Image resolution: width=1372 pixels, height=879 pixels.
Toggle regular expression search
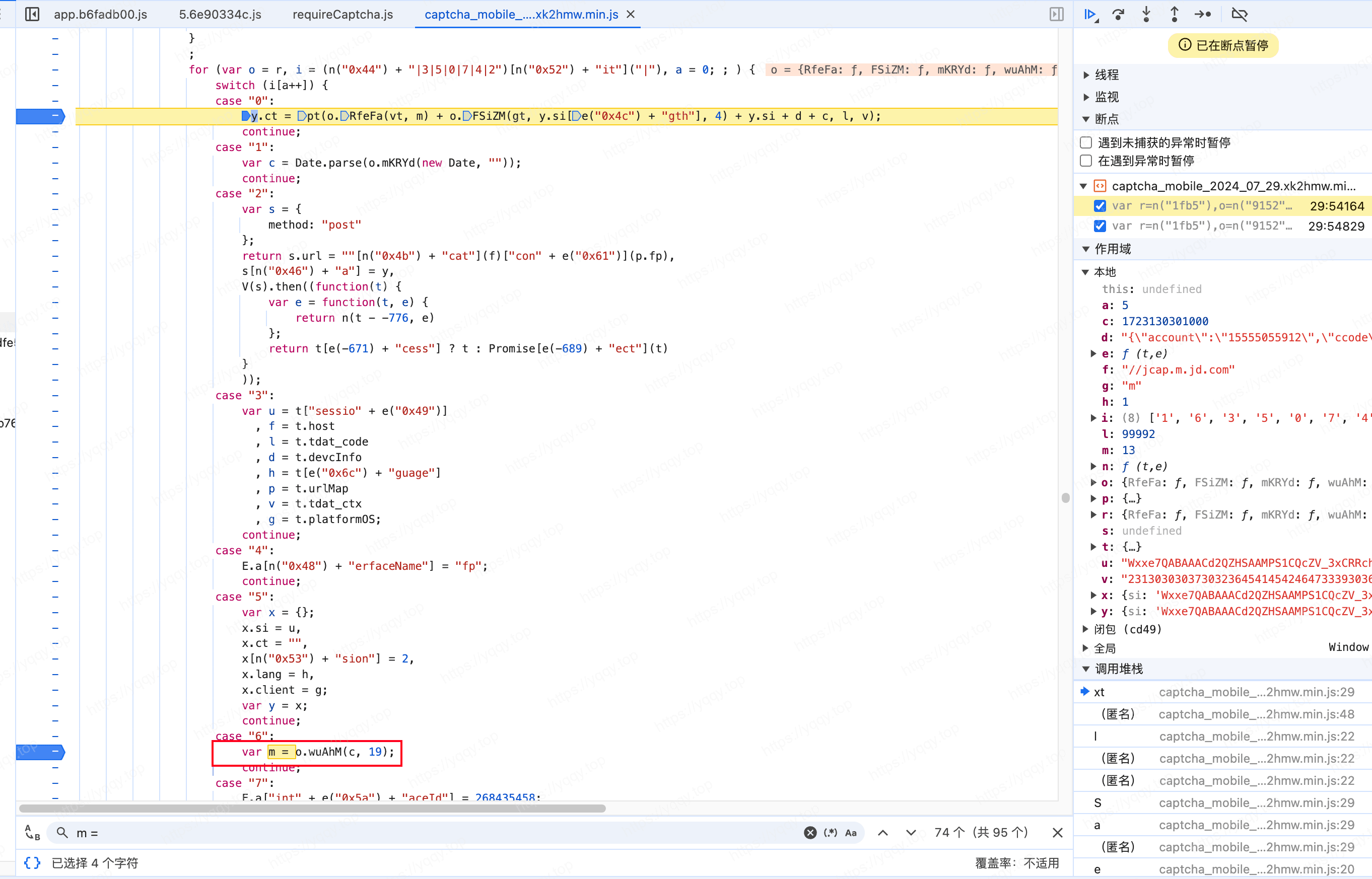coord(830,833)
